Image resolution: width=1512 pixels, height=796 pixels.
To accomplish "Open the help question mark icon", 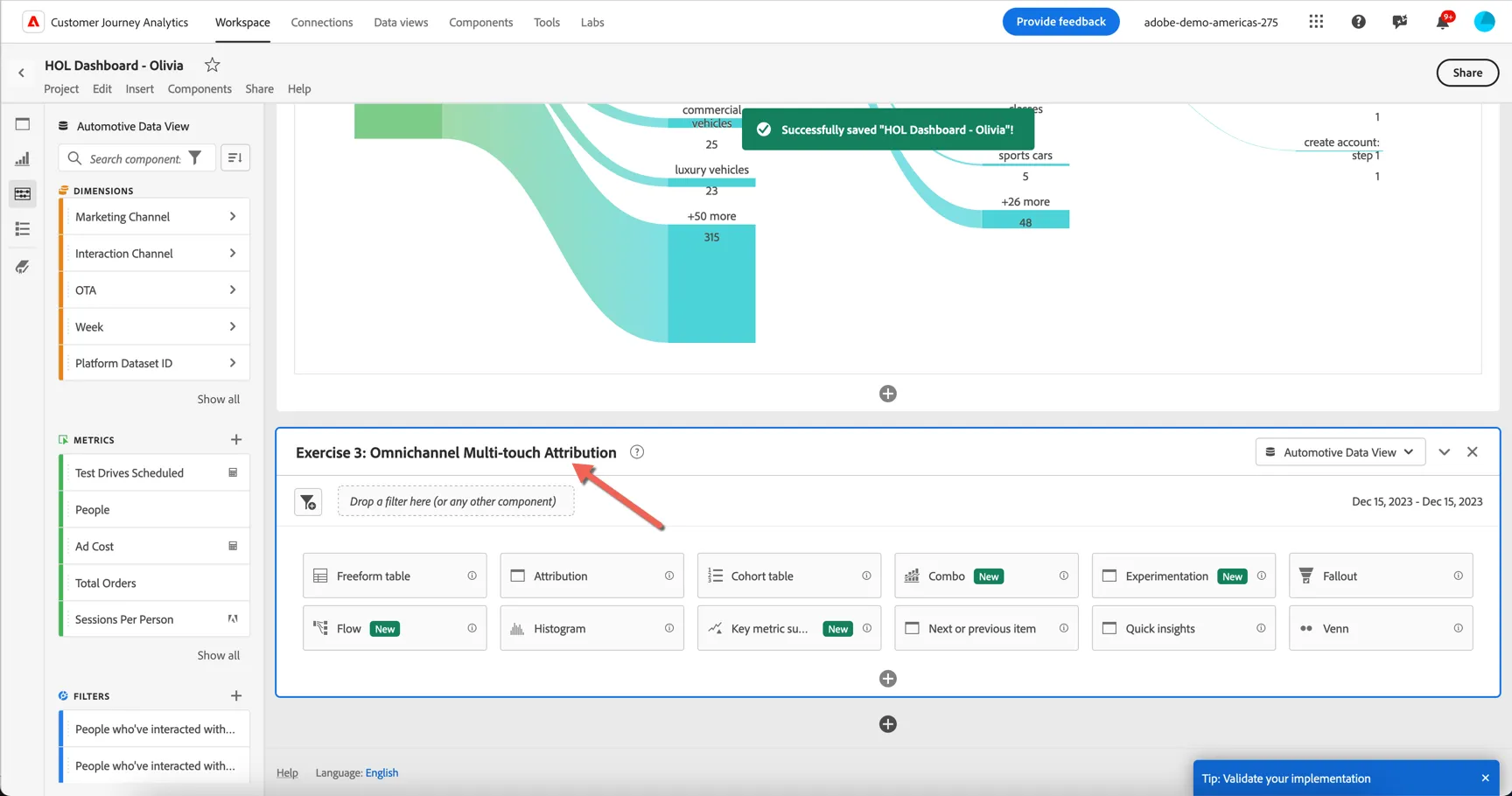I will [x=1358, y=22].
